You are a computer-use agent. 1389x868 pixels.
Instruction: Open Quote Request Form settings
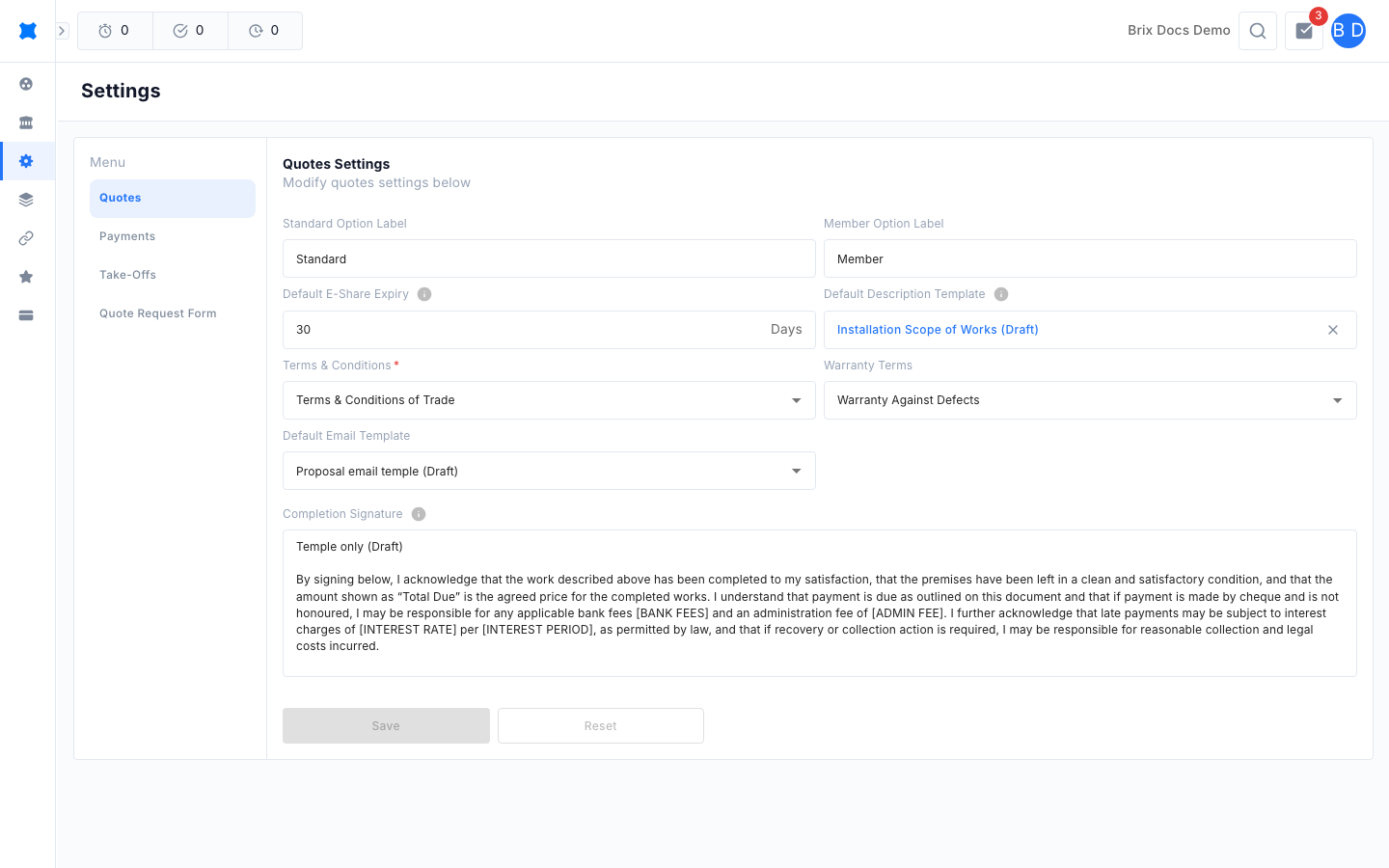coord(173,313)
